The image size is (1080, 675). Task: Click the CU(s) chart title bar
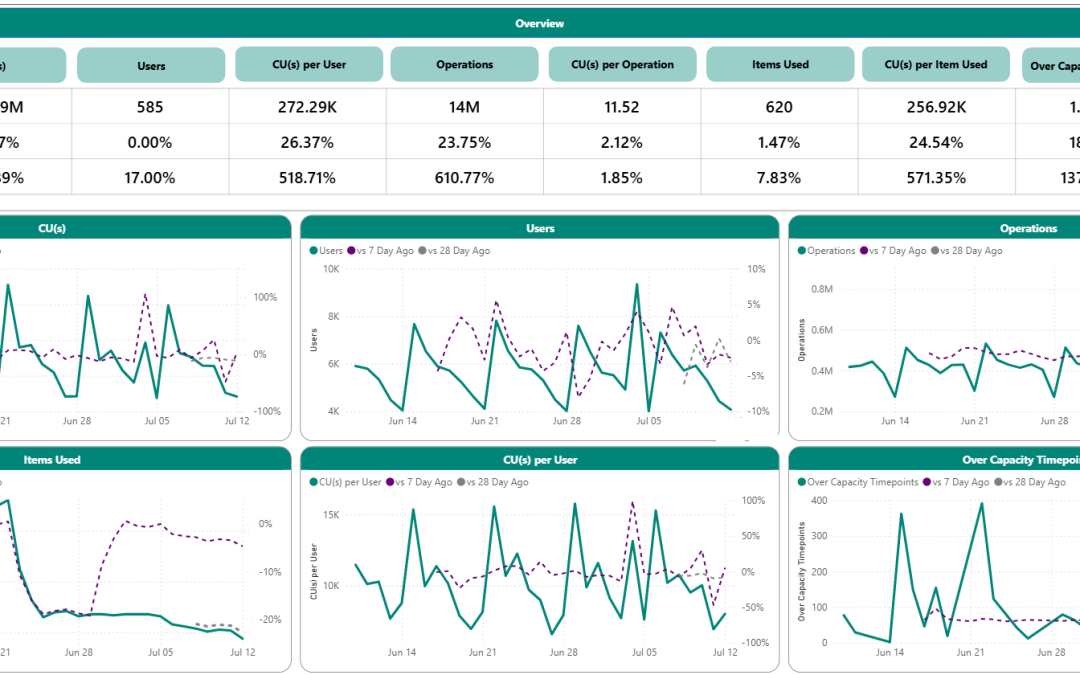point(145,228)
